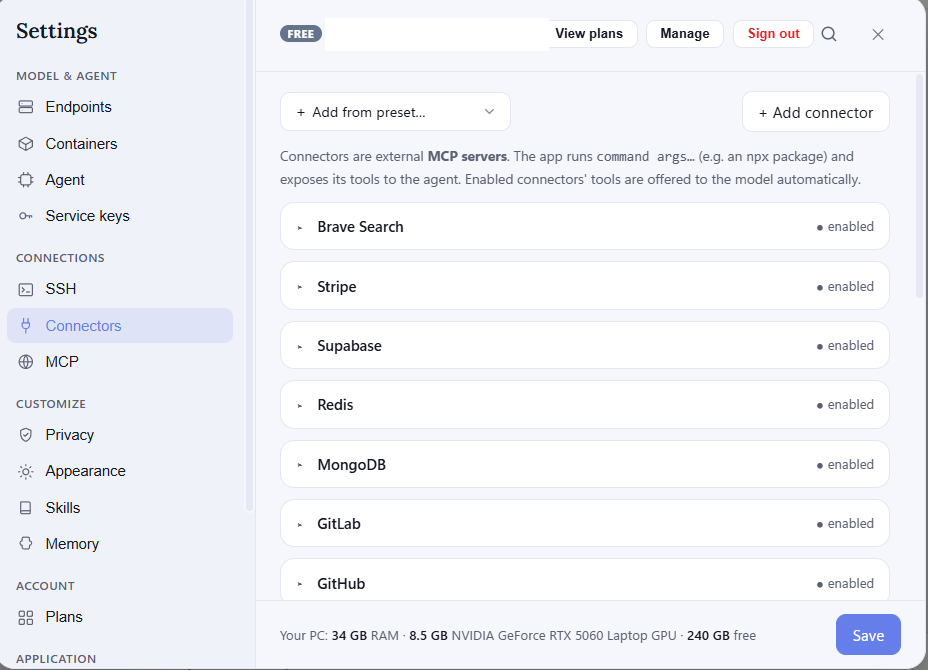
Task: Open settings search with magnifier icon
Action: click(829, 34)
